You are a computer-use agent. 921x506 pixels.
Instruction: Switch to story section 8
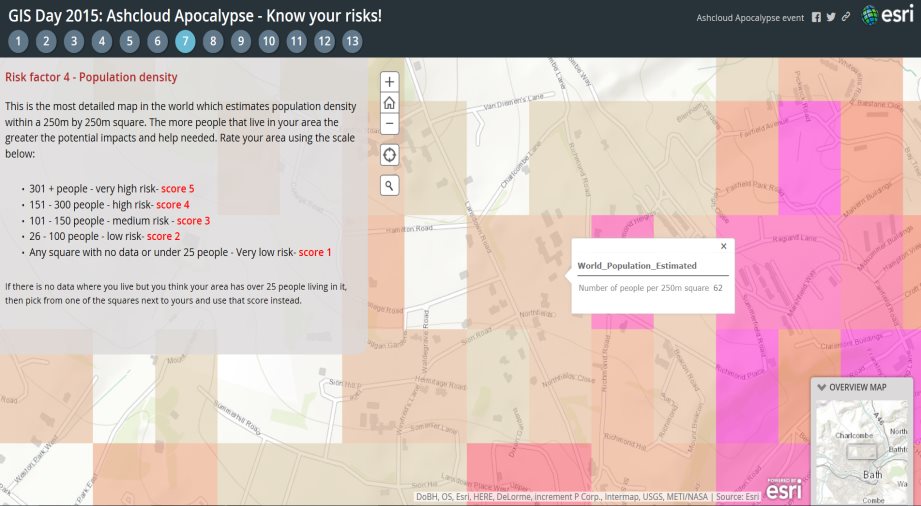tap(212, 41)
